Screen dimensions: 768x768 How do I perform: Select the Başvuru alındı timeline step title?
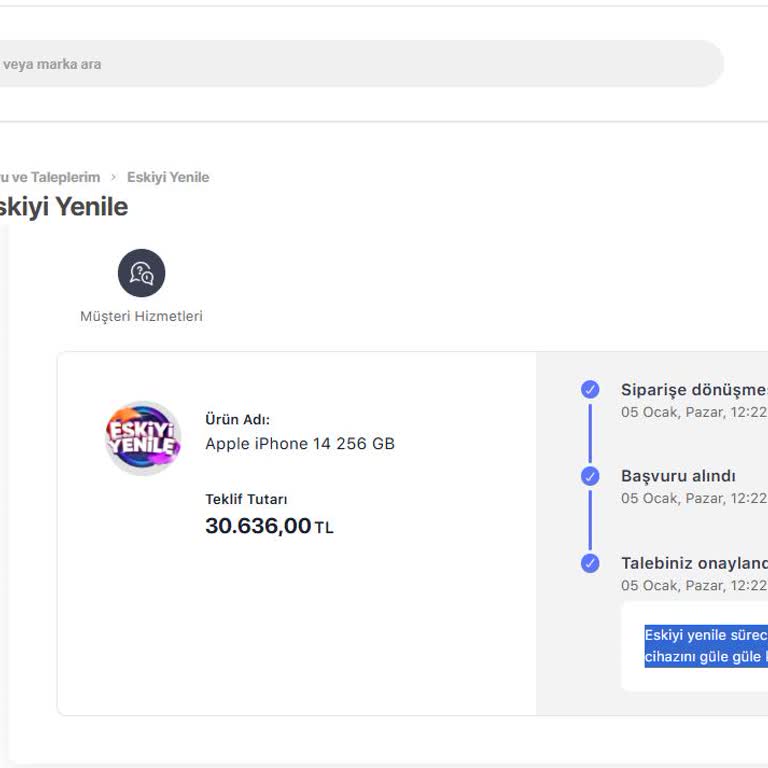tap(678, 476)
